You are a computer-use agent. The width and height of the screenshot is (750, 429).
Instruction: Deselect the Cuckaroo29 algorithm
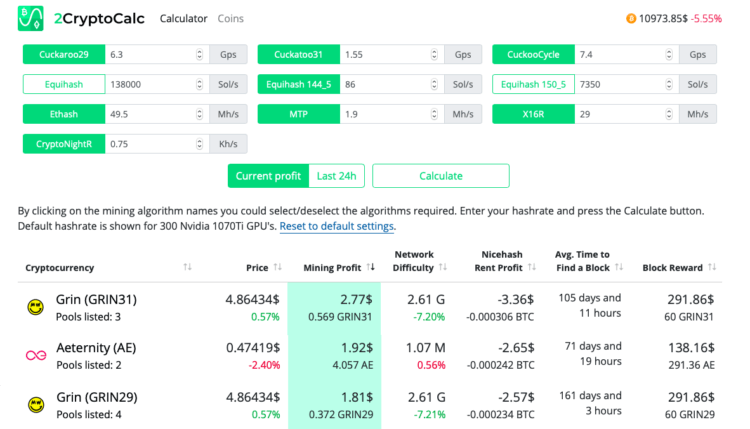[x=64, y=55]
